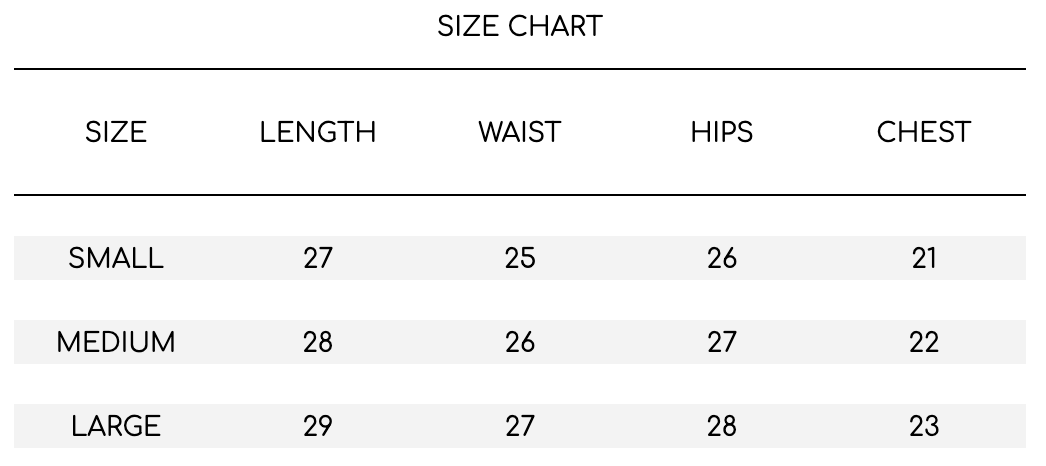This screenshot has height=466, width=1046.
Task: Click Large chest value 23
Action: (924, 426)
